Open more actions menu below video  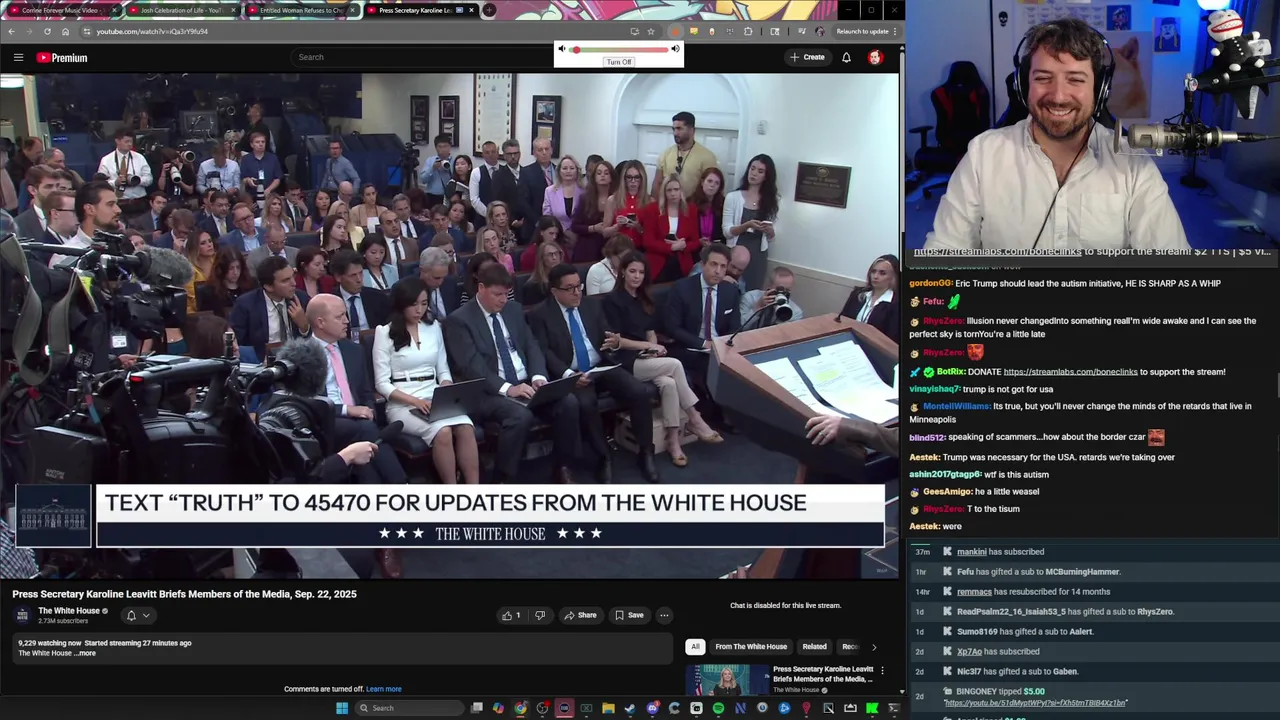tap(664, 615)
